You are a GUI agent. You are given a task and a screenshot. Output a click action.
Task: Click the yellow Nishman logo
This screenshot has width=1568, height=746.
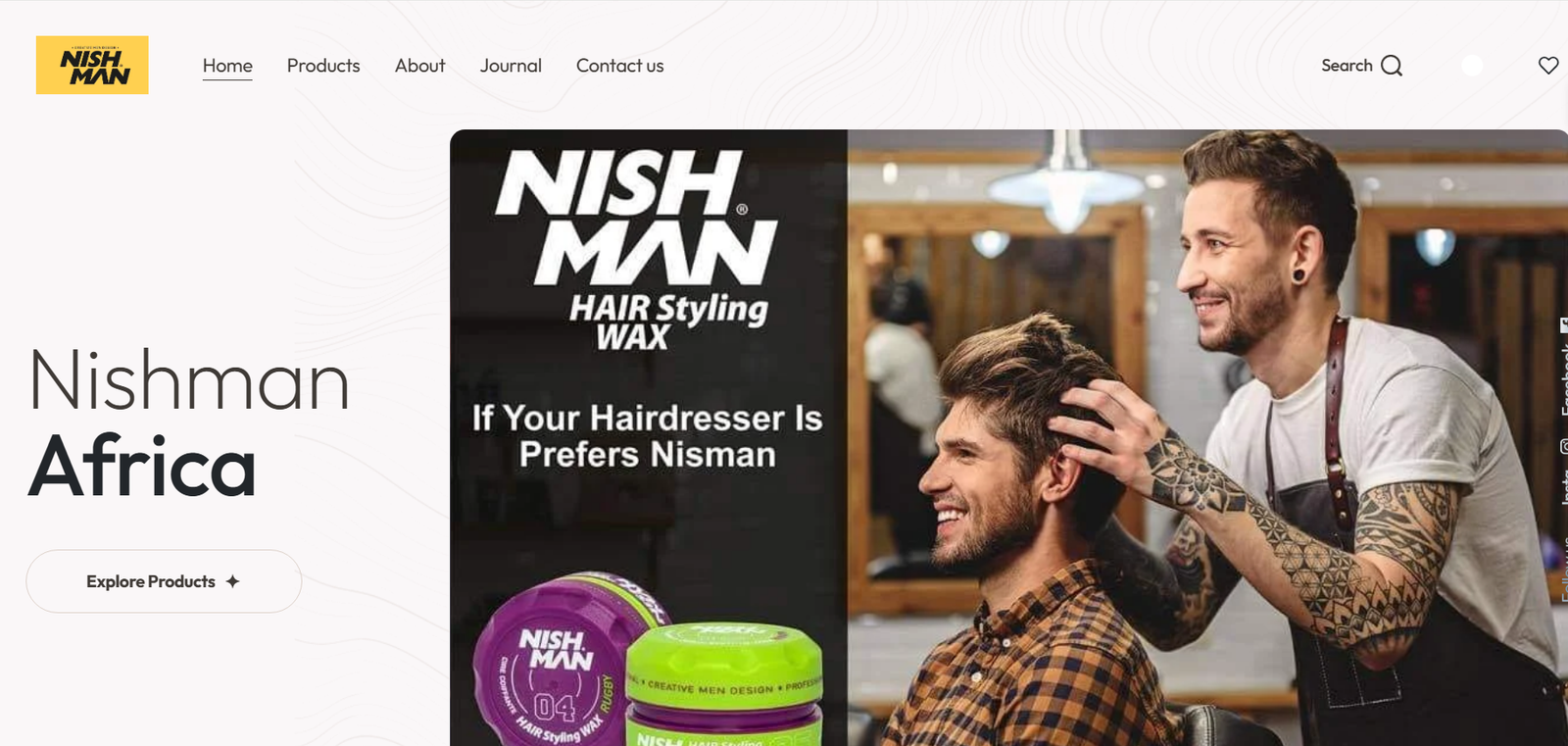(92, 65)
